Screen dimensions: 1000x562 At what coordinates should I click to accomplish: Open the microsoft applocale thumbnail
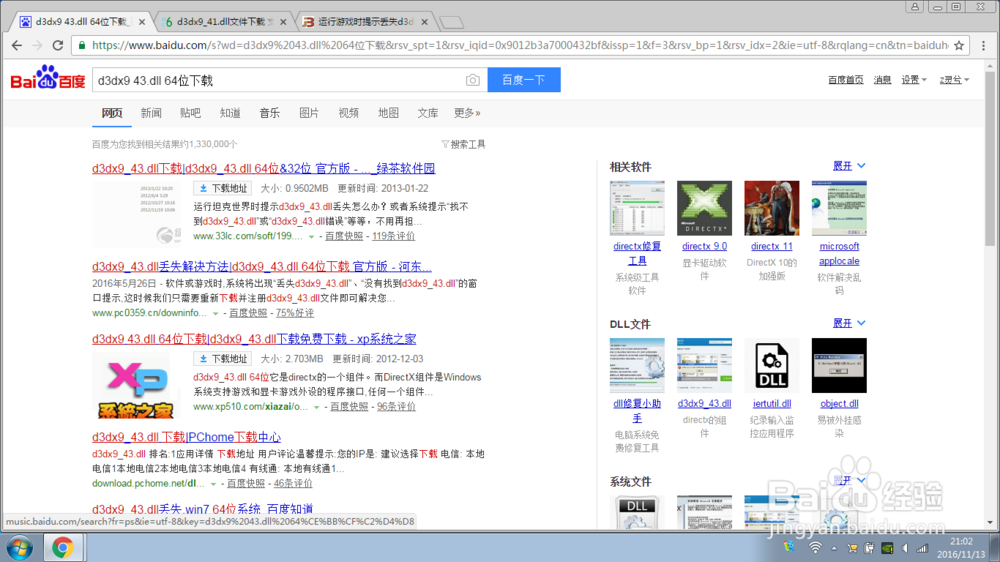[x=839, y=208]
